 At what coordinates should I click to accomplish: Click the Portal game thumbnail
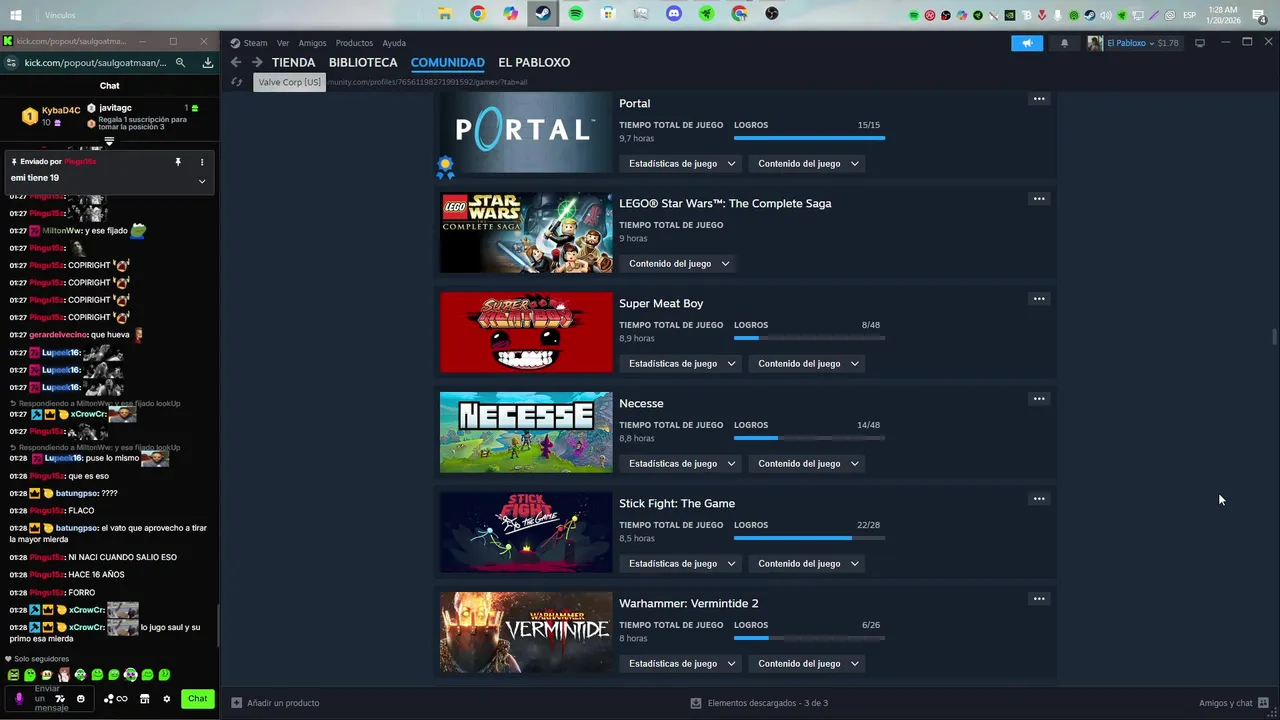point(526,132)
